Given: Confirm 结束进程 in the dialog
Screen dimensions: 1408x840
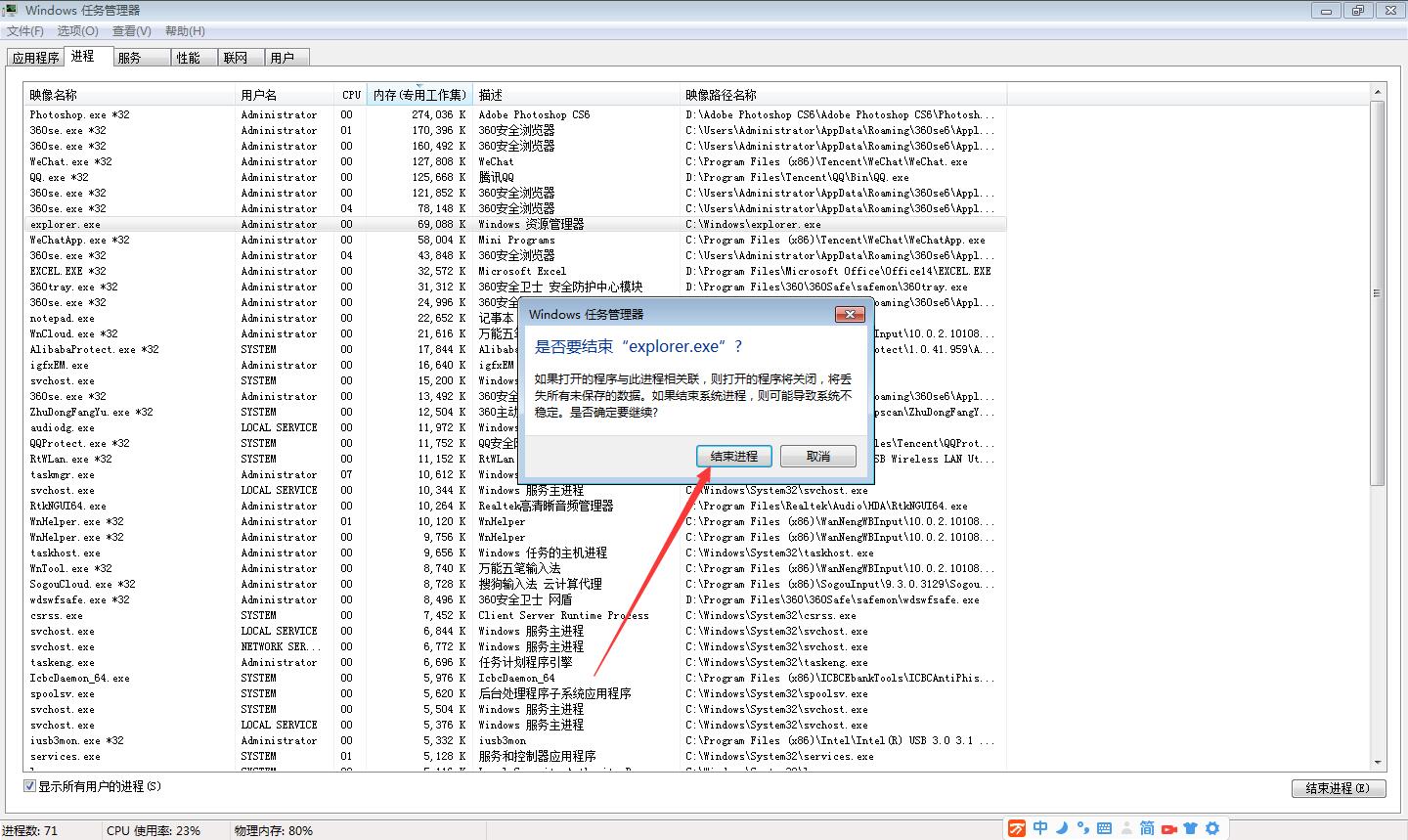Looking at the screenshot, I should click(733, 457).
